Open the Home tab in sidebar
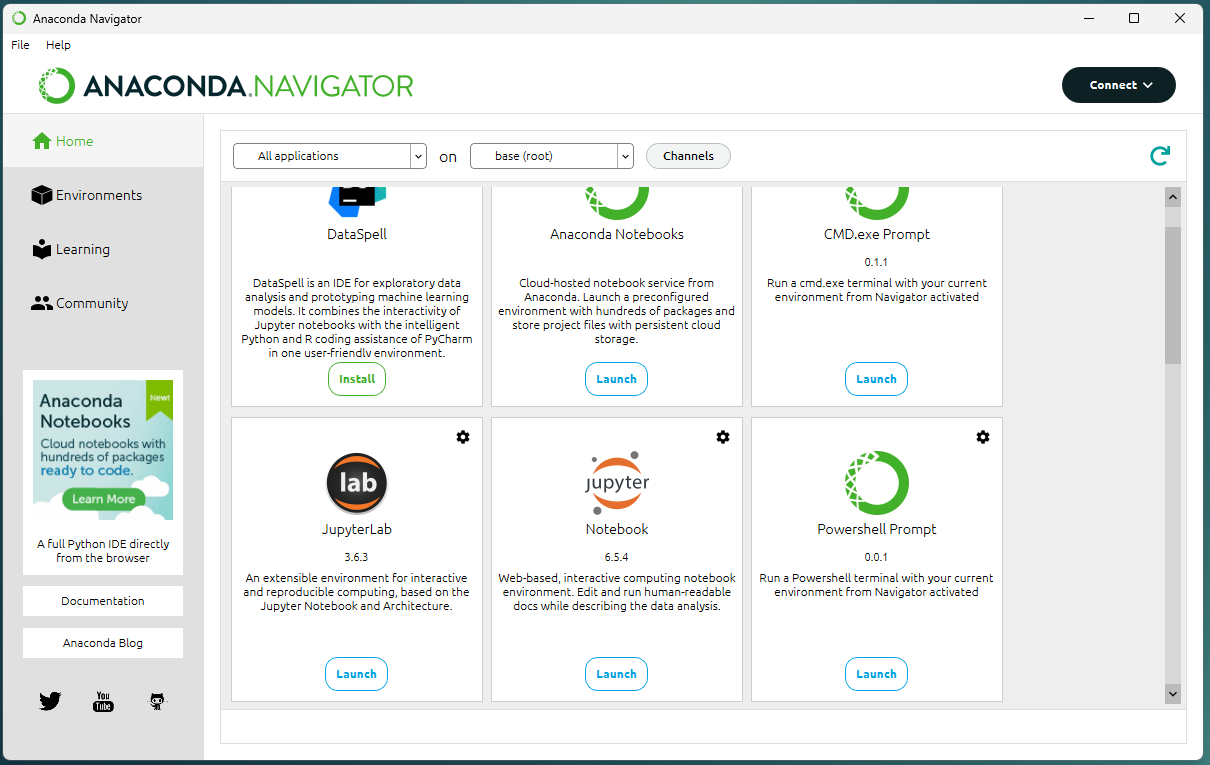 tap(103, 141)
